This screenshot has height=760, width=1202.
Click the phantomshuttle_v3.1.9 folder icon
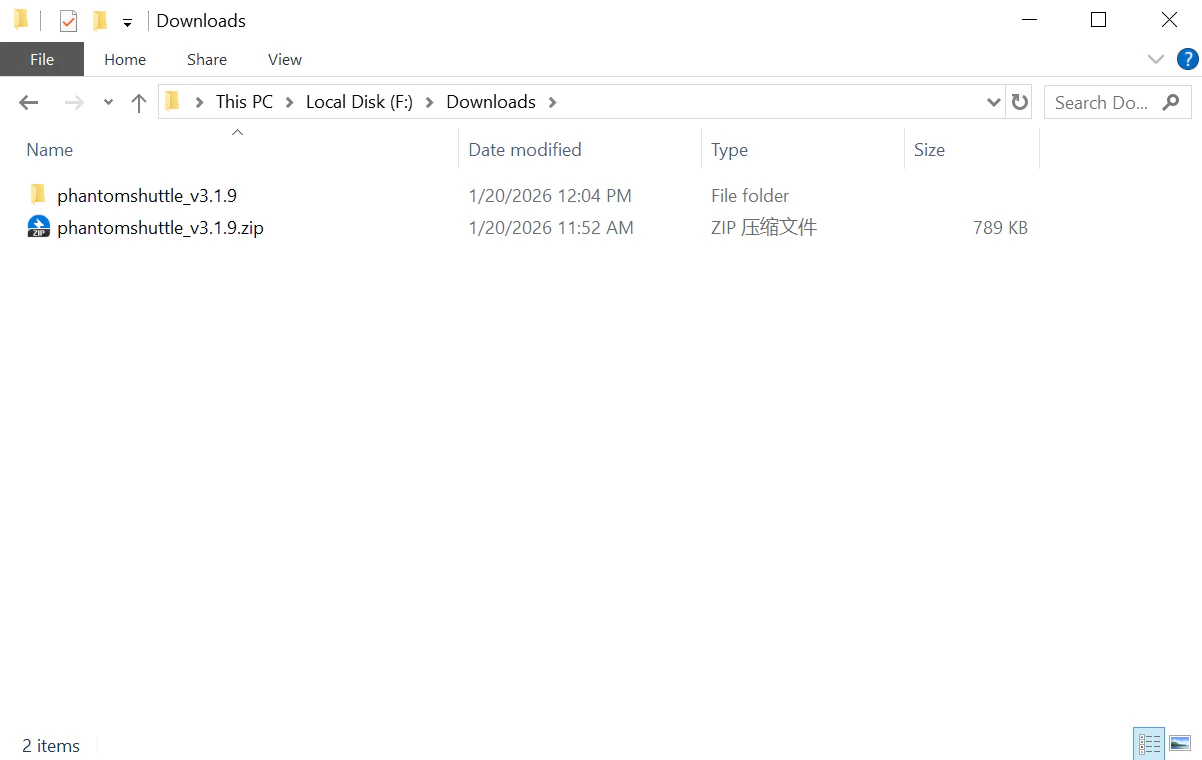pyautogui.click(x=38, y=195)
